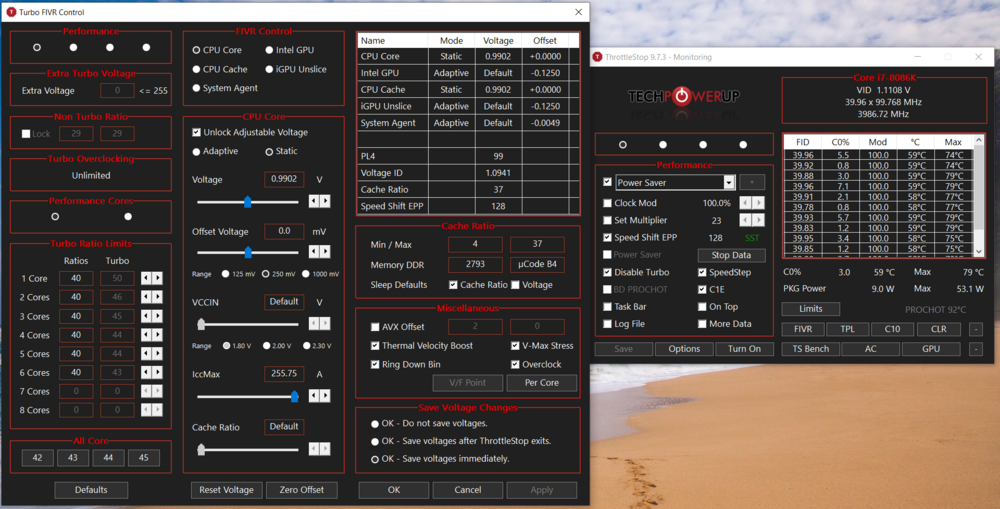Click the plus button next to Power Saver

click(x=752, y=182)
